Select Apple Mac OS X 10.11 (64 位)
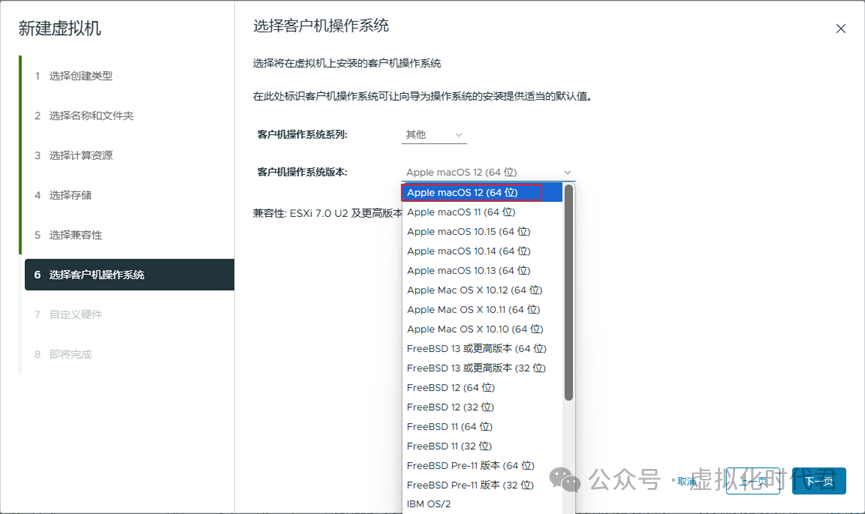 pos(482,309)
